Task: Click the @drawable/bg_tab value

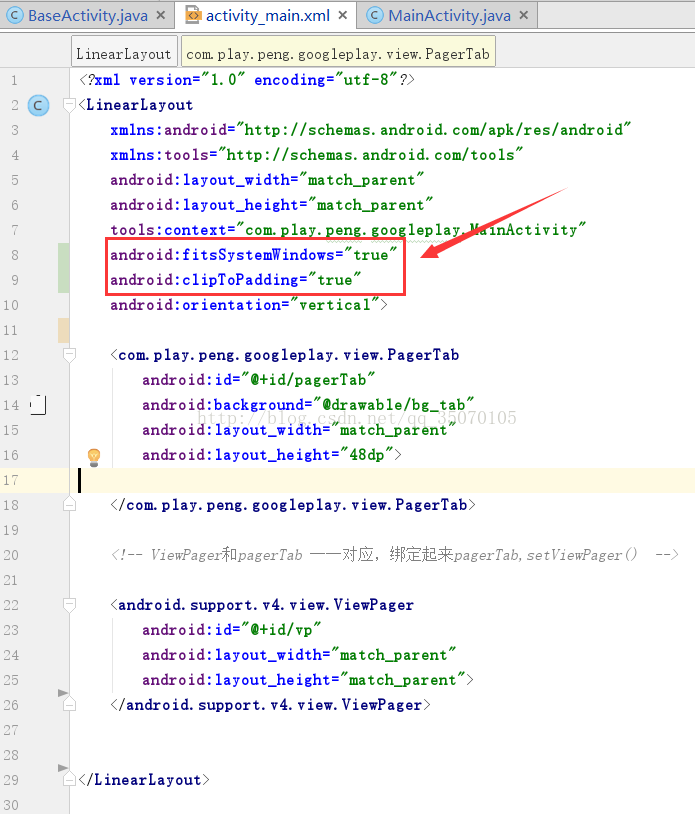Action: [393, 405]
